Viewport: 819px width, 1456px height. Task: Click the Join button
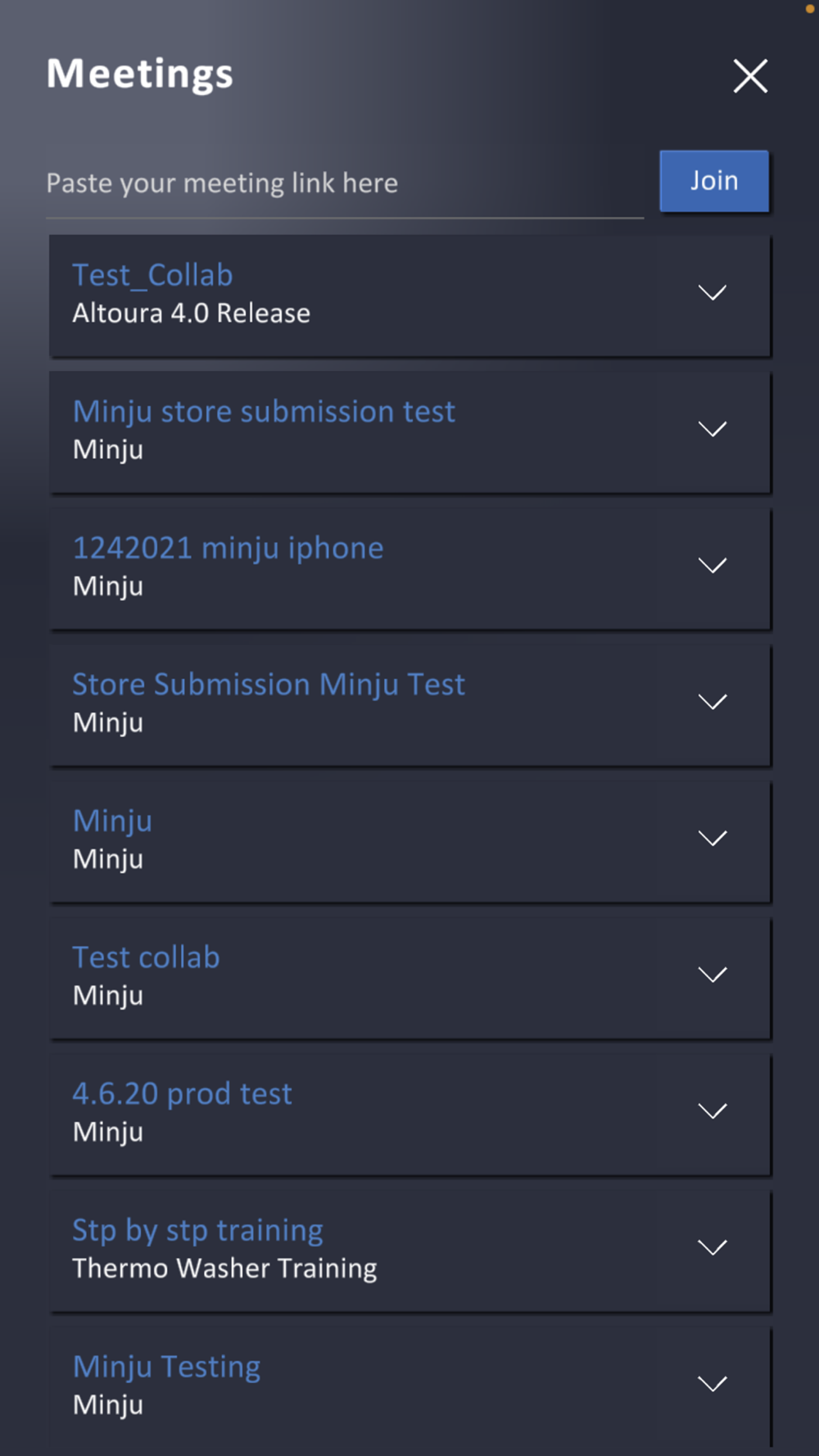click(x=714, y=181)
